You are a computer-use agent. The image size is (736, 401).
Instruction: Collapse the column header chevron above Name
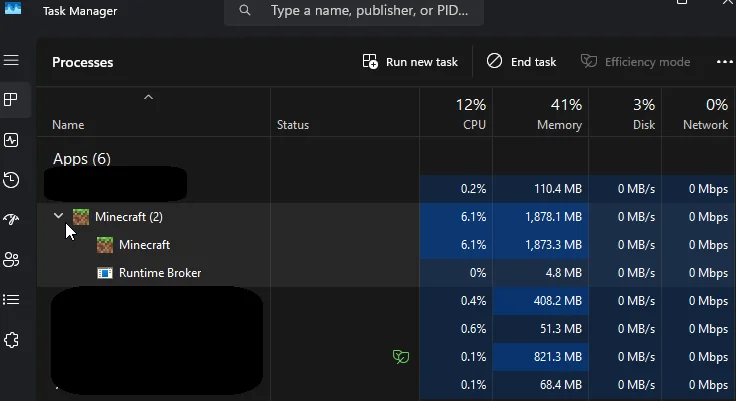tap(148, 97)
